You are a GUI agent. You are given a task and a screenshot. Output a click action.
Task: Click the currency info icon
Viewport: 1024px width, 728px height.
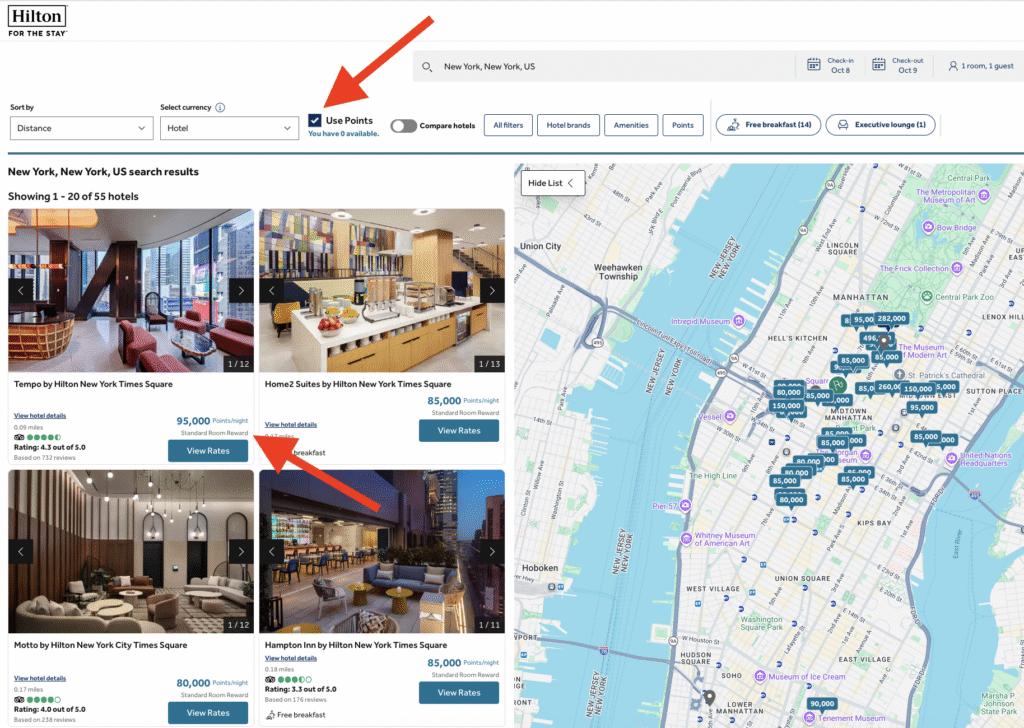click(220, 108)
